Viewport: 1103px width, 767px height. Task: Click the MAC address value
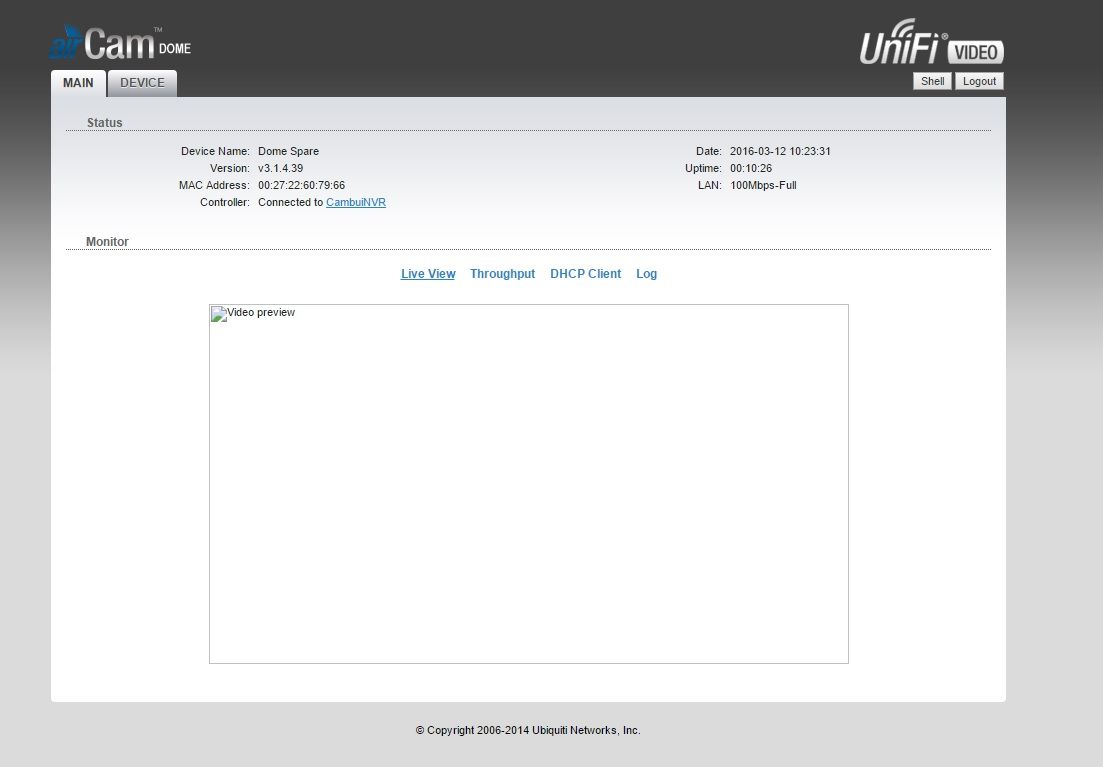pos(301,185)
